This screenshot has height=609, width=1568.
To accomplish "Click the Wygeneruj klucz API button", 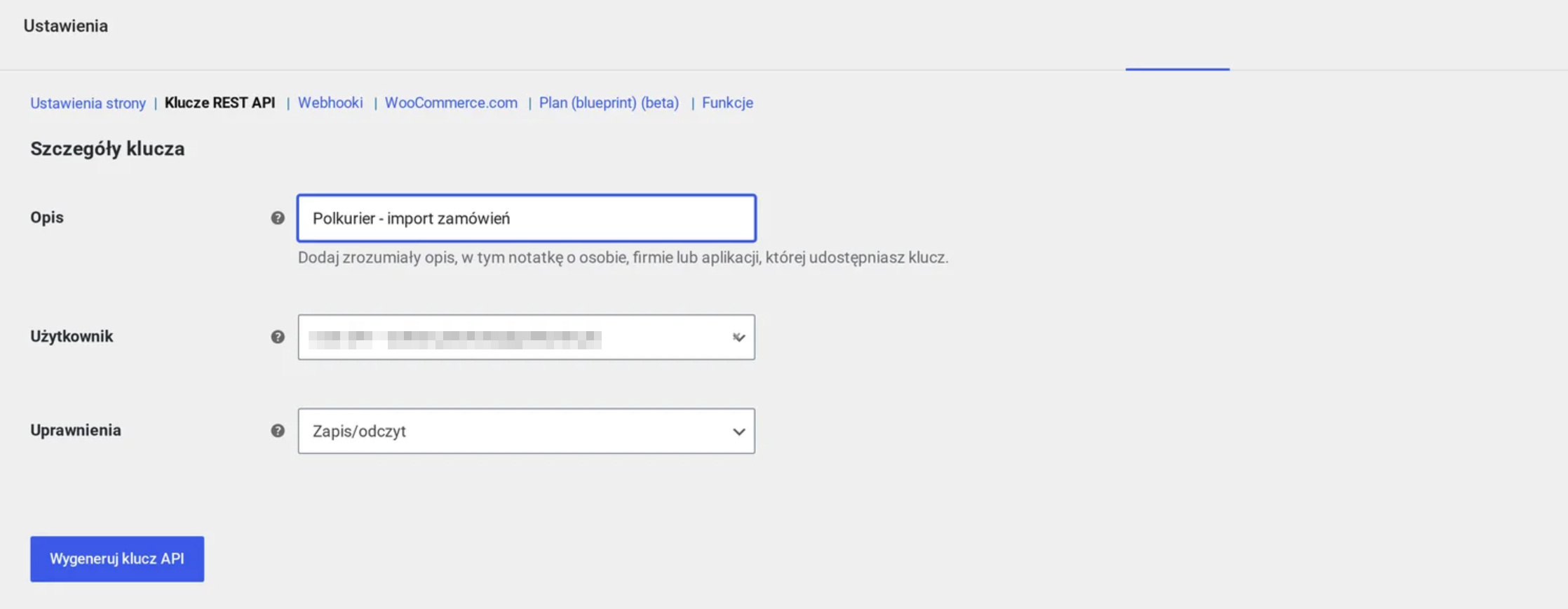I will point(117,559).
